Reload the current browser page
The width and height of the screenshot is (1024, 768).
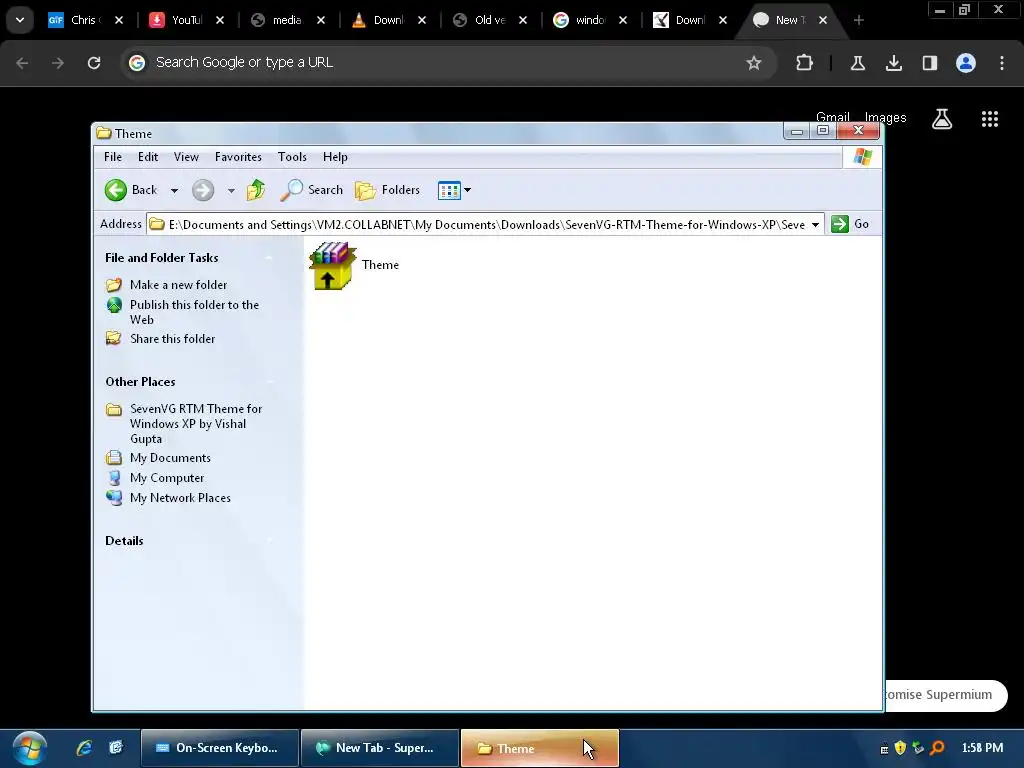pos(94,63)
